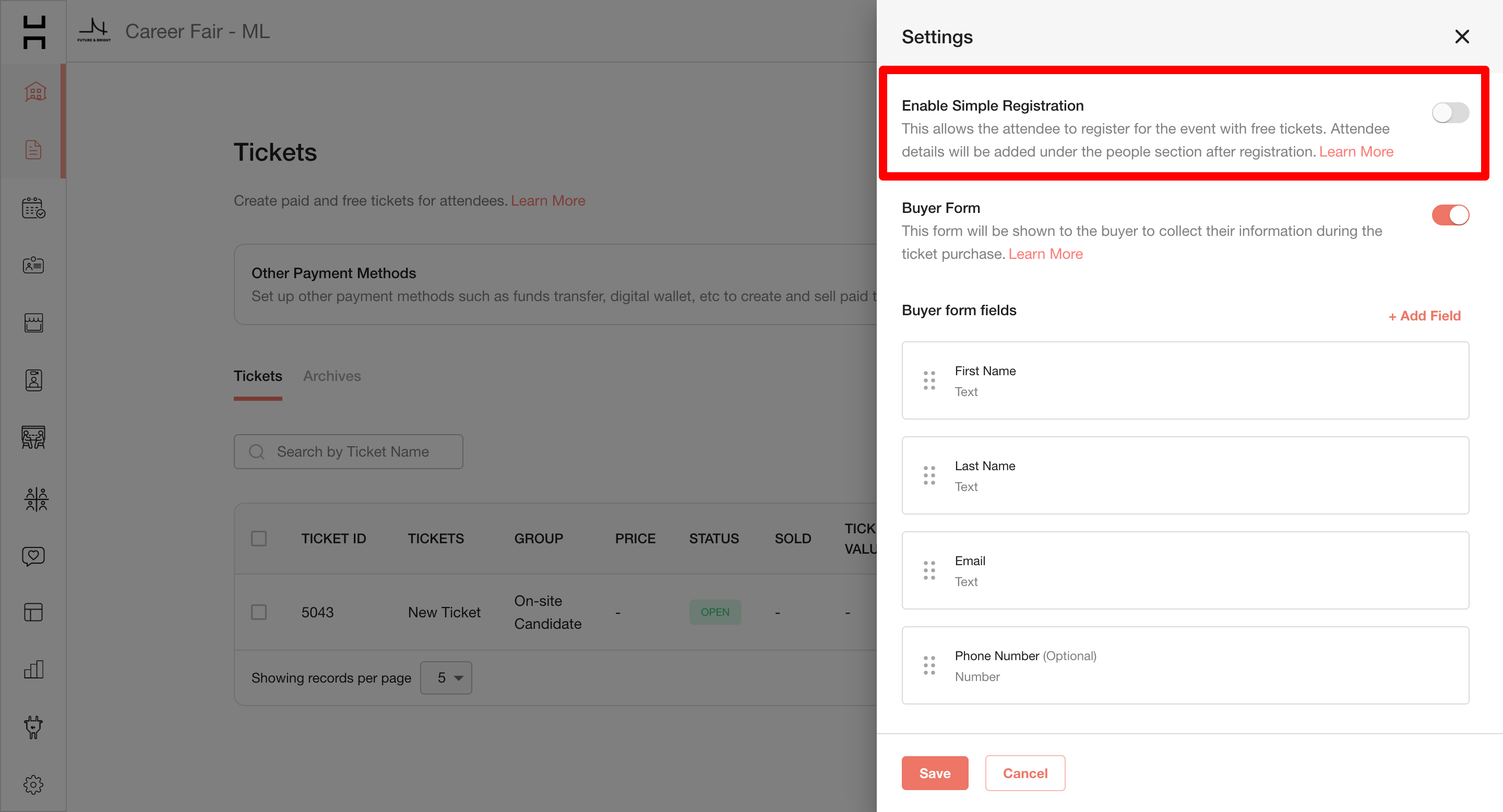Grab the Last Name field drag handle

(x=929, y=475)
